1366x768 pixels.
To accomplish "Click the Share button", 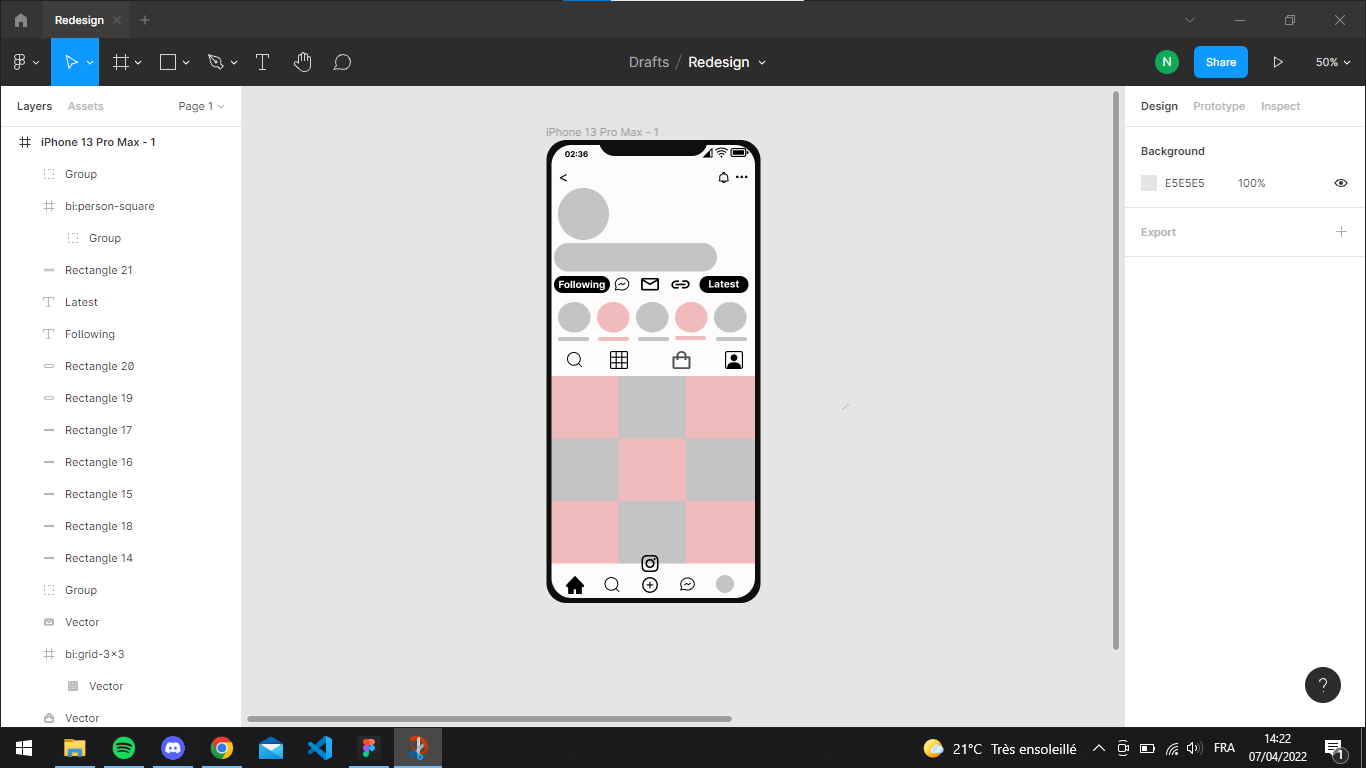I will coord(1220,61).
